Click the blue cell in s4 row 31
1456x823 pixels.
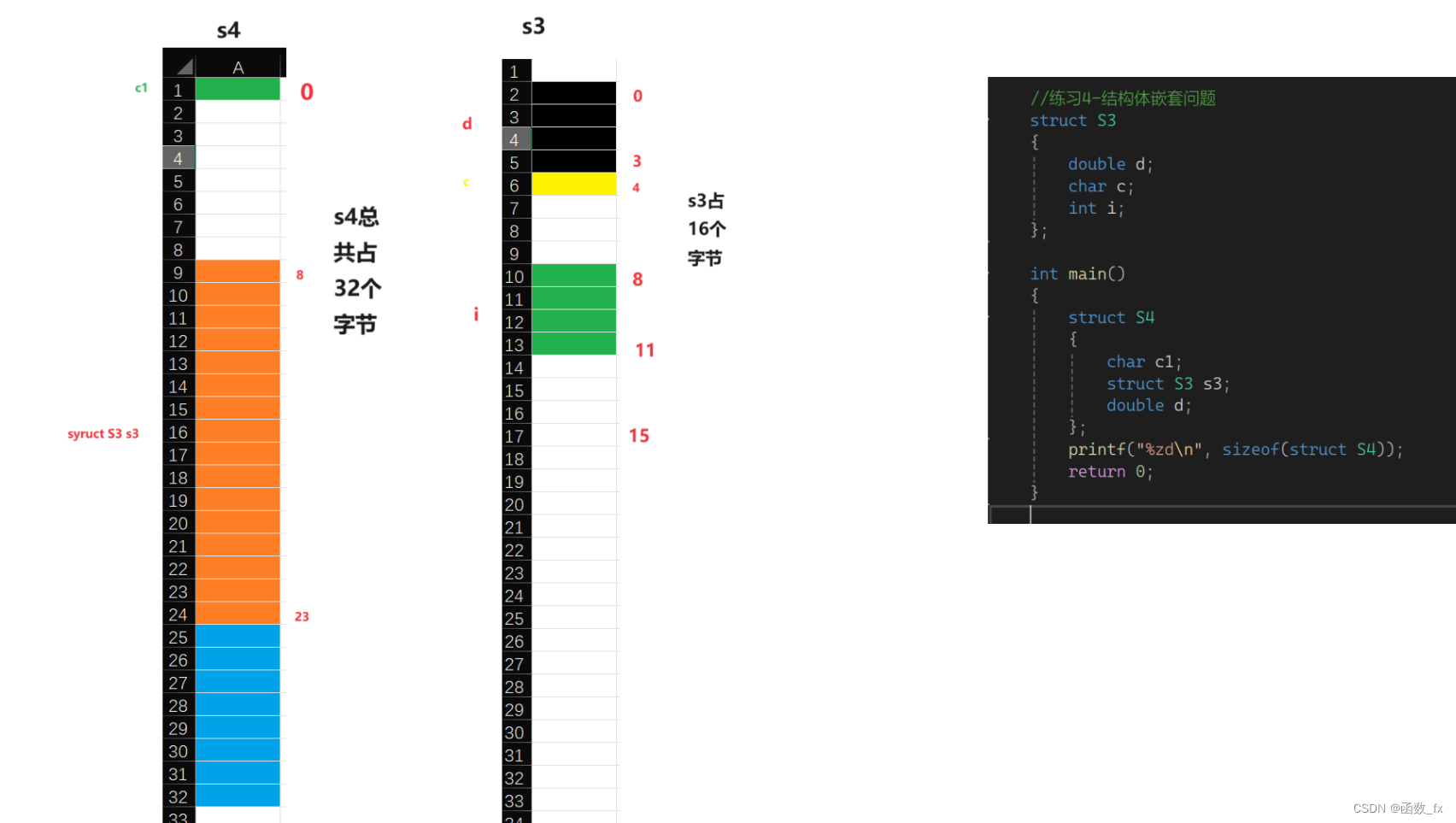coord(238,773)
